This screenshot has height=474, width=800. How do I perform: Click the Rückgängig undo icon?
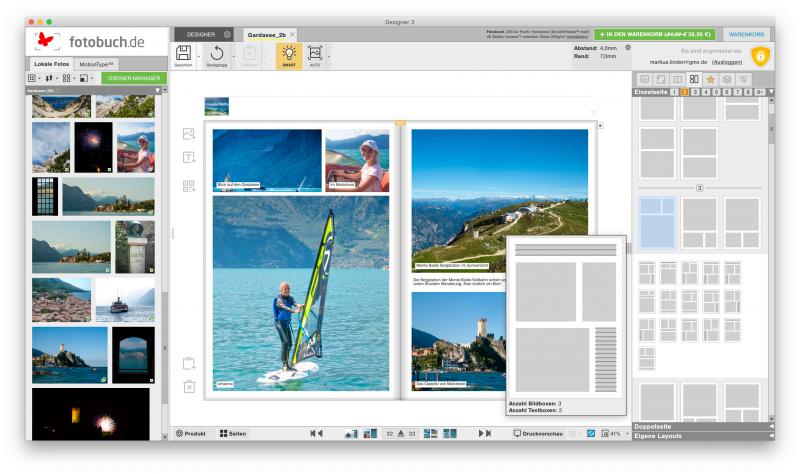pos(216,54)
